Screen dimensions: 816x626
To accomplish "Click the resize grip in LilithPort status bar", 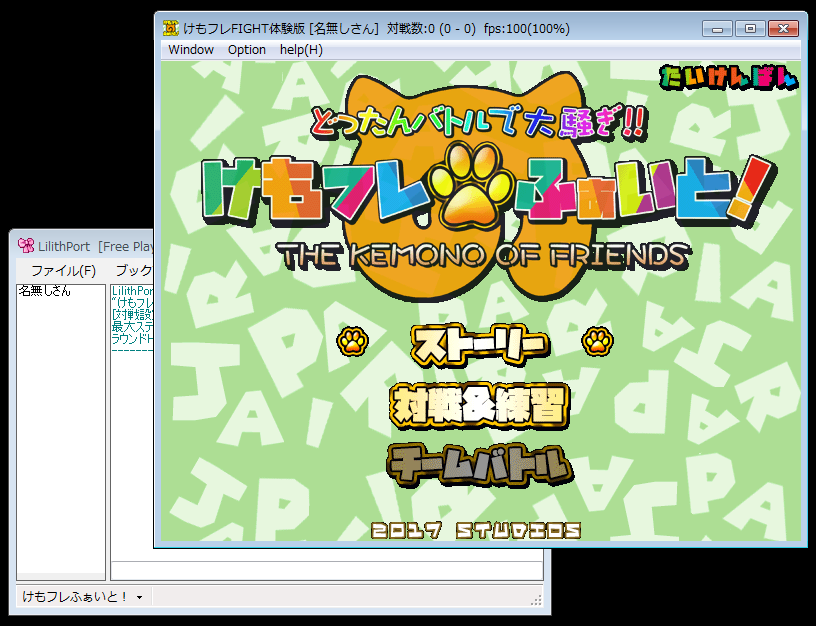I will (x=536, y=601).
